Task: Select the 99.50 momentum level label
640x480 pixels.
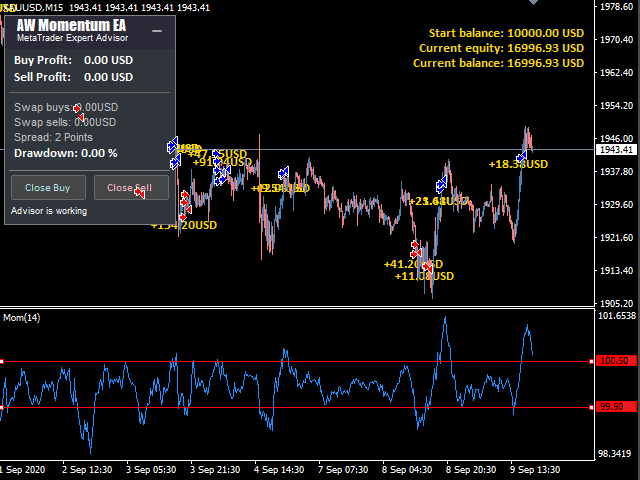Action: coord(616,407)
